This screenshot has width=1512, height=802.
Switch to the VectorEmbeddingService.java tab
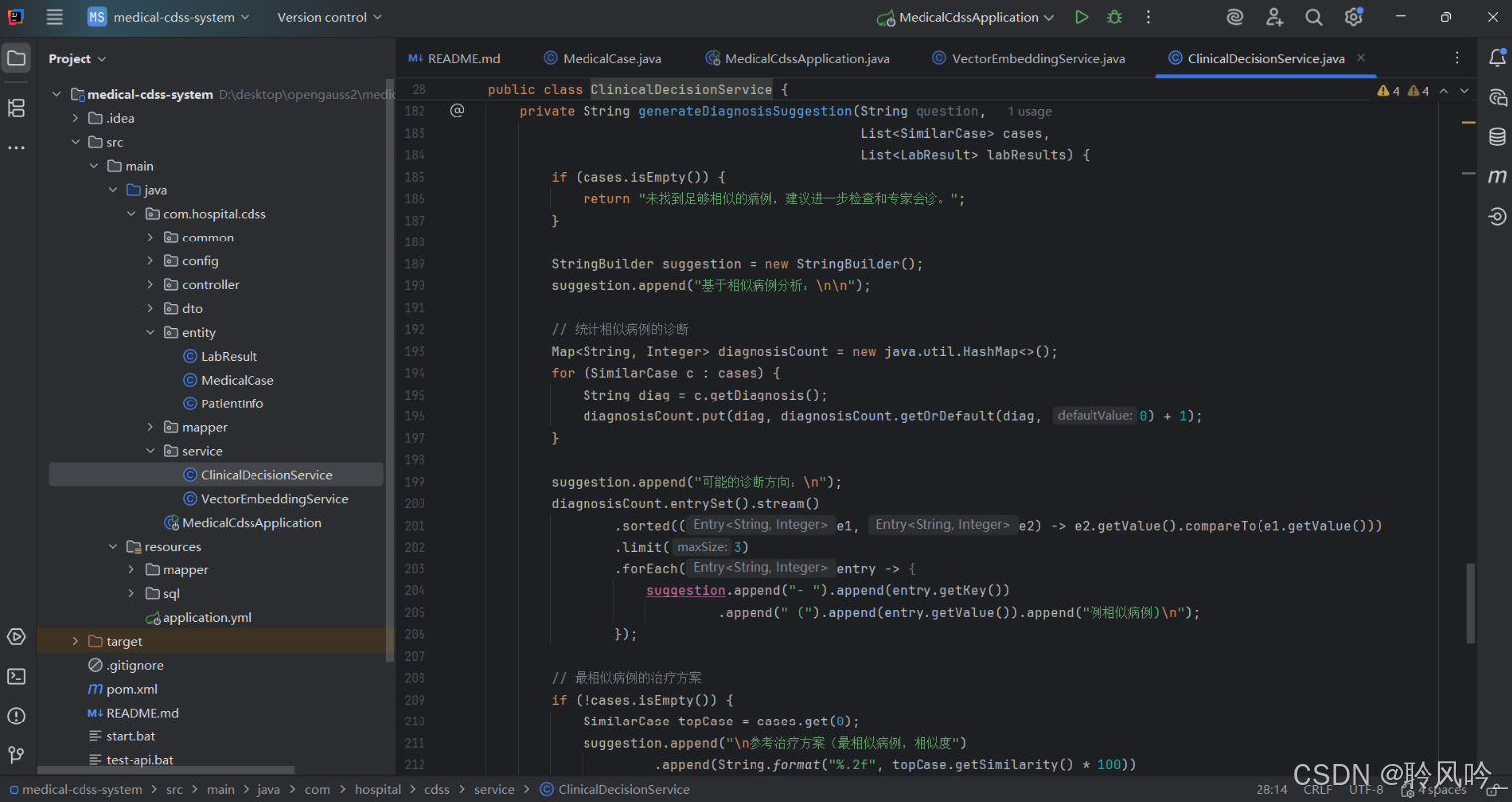1029,58
